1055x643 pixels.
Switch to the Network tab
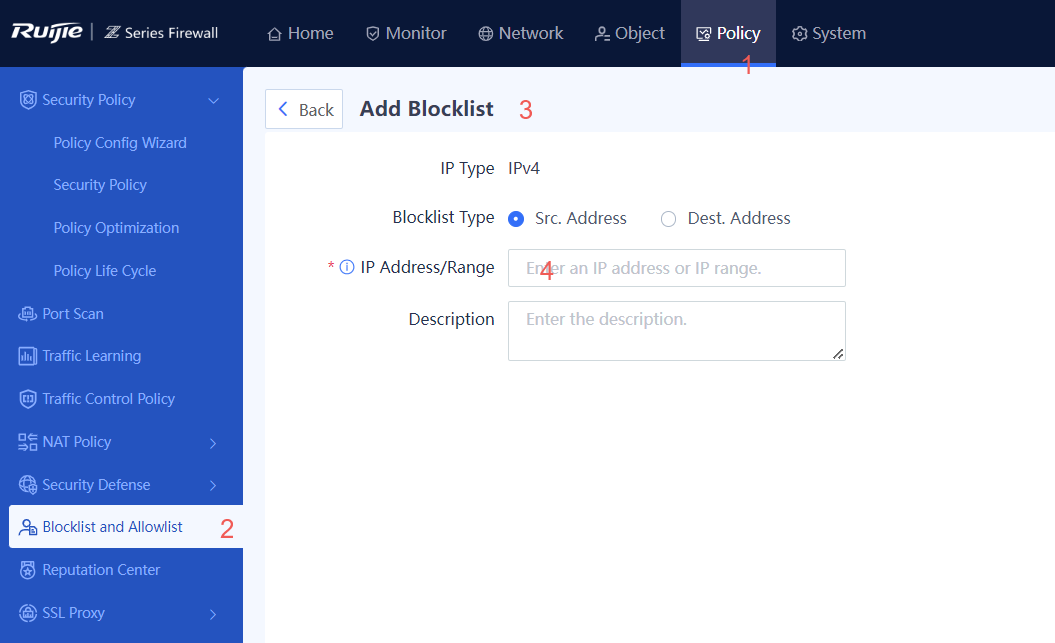(520, 34)
